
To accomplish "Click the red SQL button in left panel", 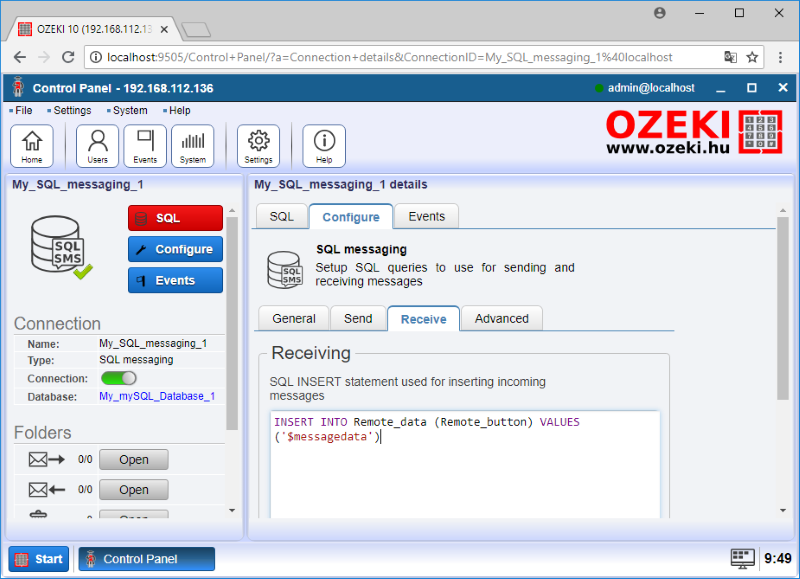I will tap(175, 218).
